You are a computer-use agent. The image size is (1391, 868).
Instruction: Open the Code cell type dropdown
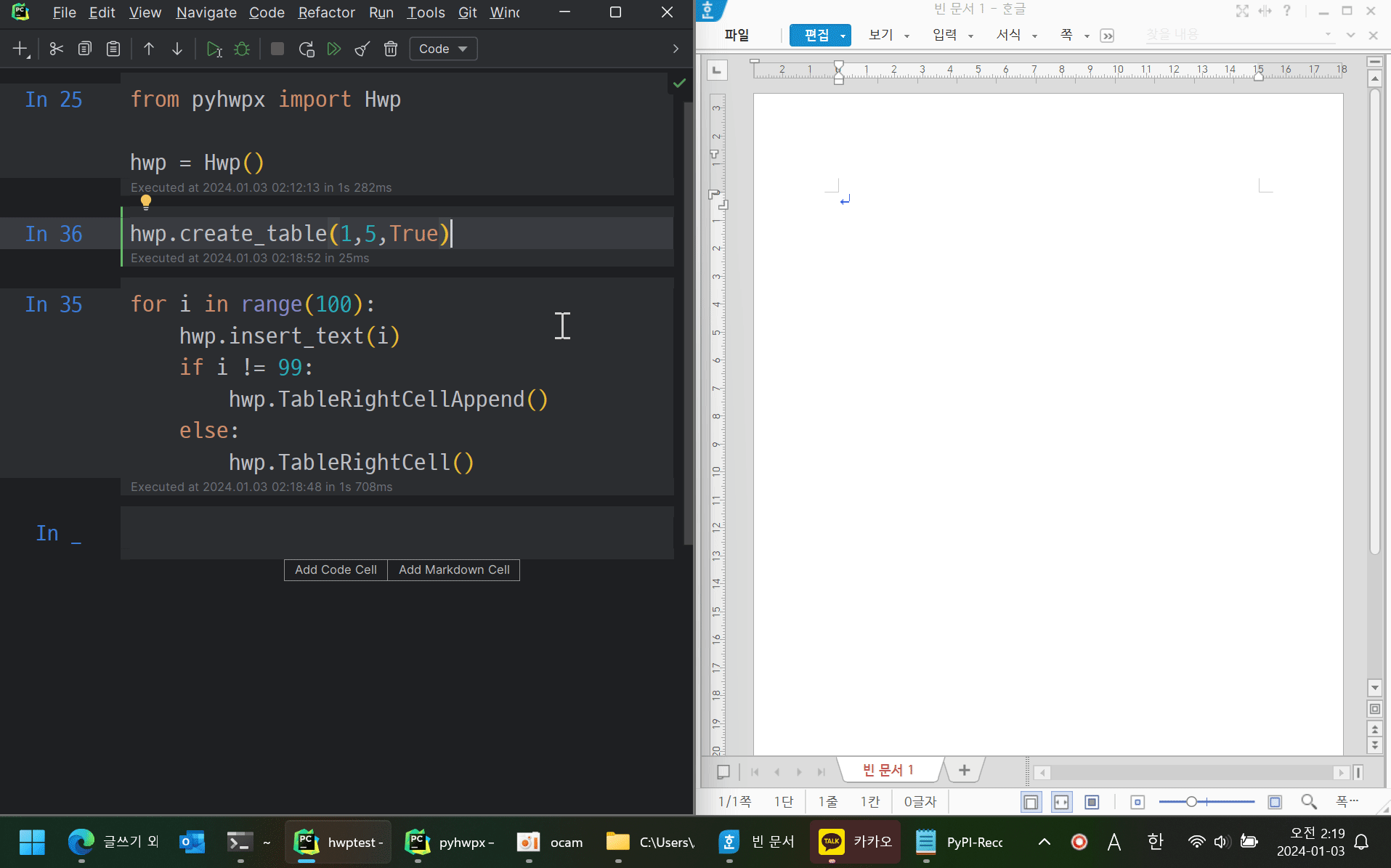(x=443, y=49)
